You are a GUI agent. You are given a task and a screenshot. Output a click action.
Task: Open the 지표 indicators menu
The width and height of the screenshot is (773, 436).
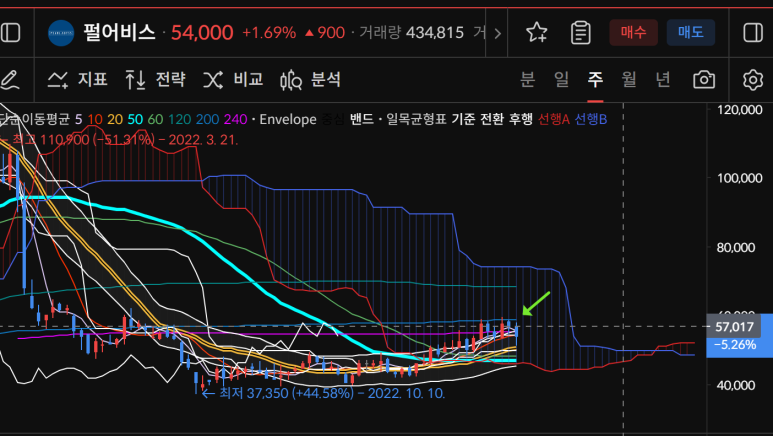click(x=77, y=79)
